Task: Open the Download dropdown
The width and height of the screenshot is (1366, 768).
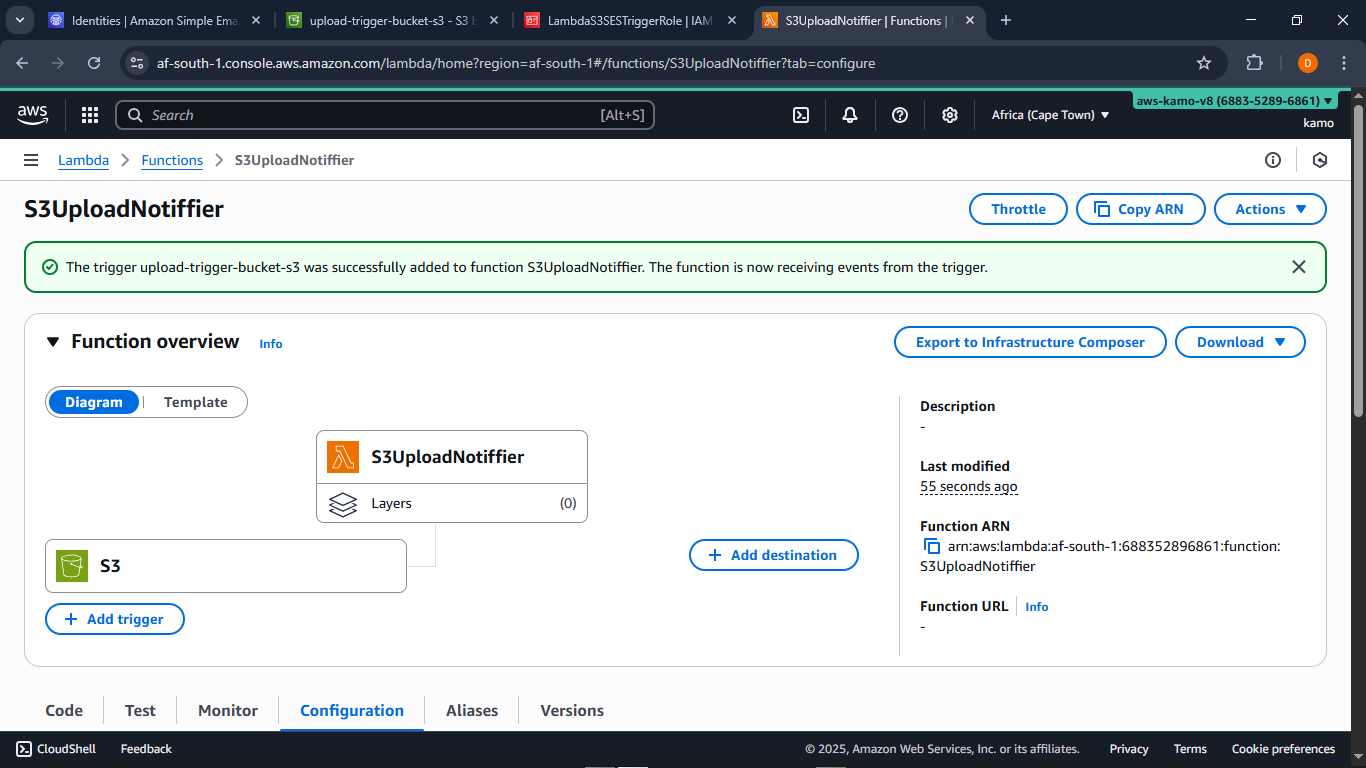Action: 1240,342
